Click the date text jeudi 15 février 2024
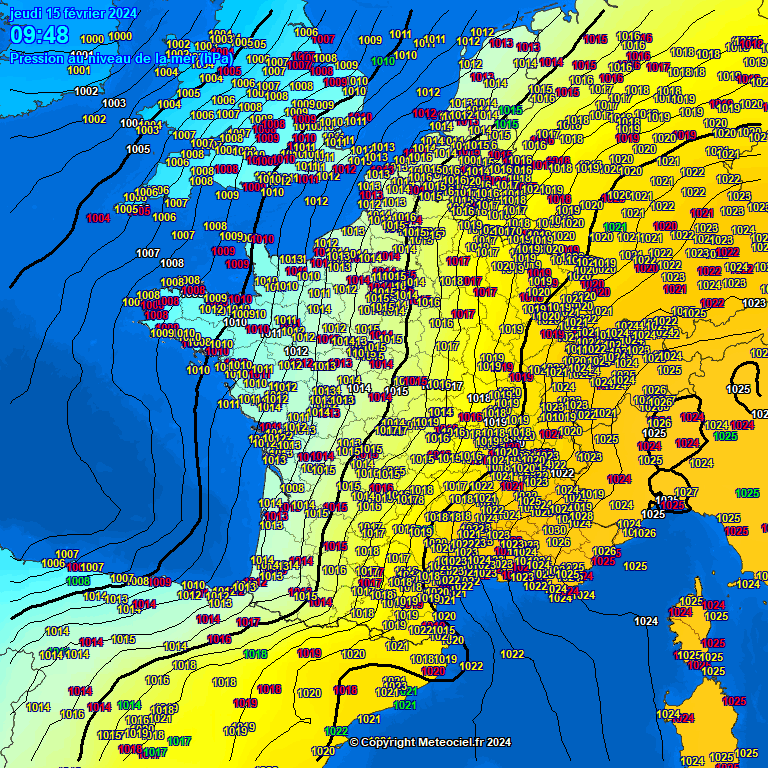The height and width of the screenshot is (768, 768). [x=73, y=13]
